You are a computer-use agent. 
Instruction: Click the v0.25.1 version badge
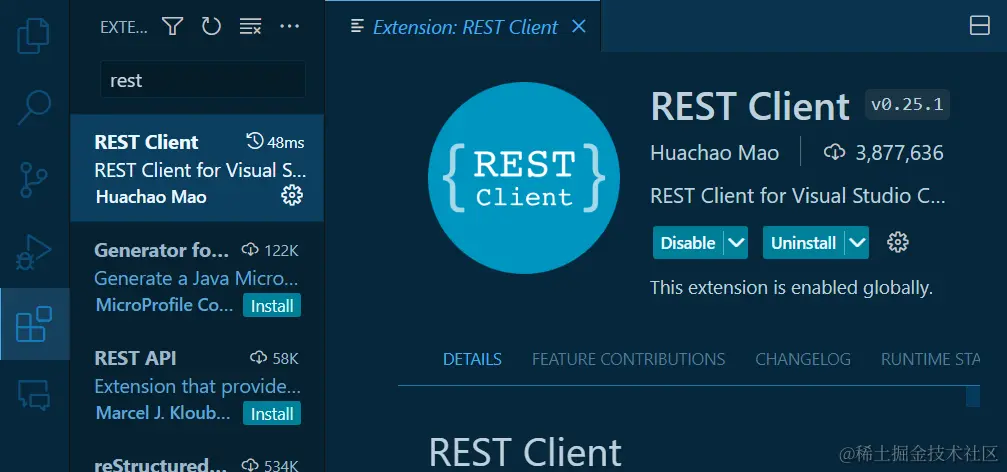point(907,105)
